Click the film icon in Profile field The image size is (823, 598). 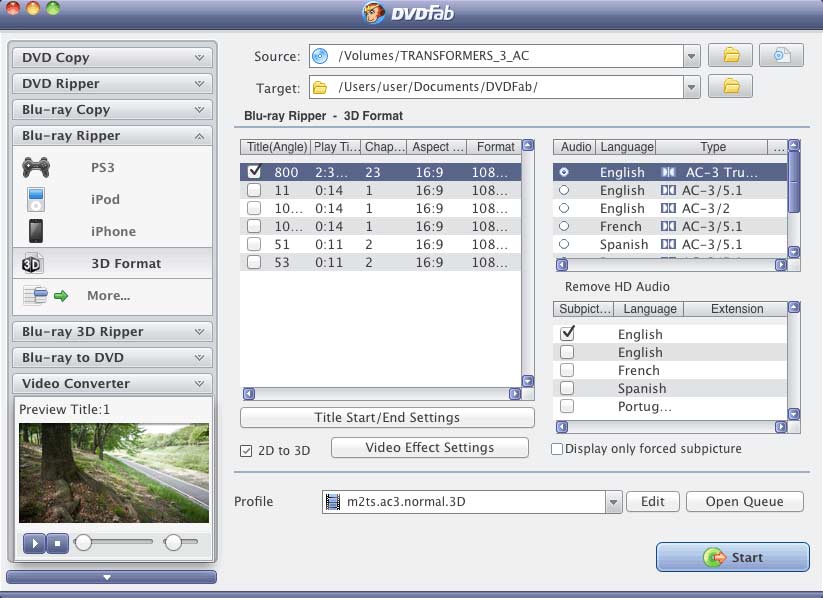(333, 502)
